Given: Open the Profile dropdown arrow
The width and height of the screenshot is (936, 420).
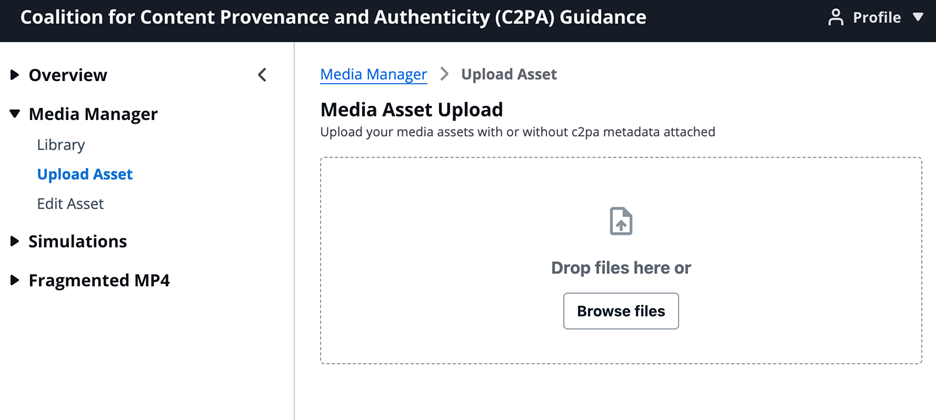Looking at the screenshot, I should tap(918, 18).
